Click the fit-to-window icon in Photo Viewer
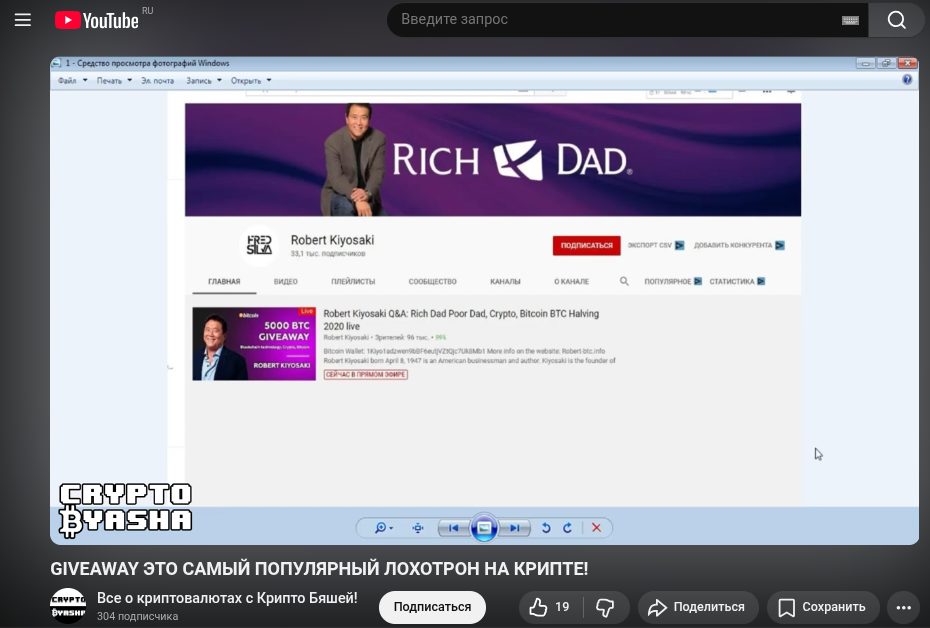Image resolution: width=930 pixels, height=628 pixels. coord(416,527)
